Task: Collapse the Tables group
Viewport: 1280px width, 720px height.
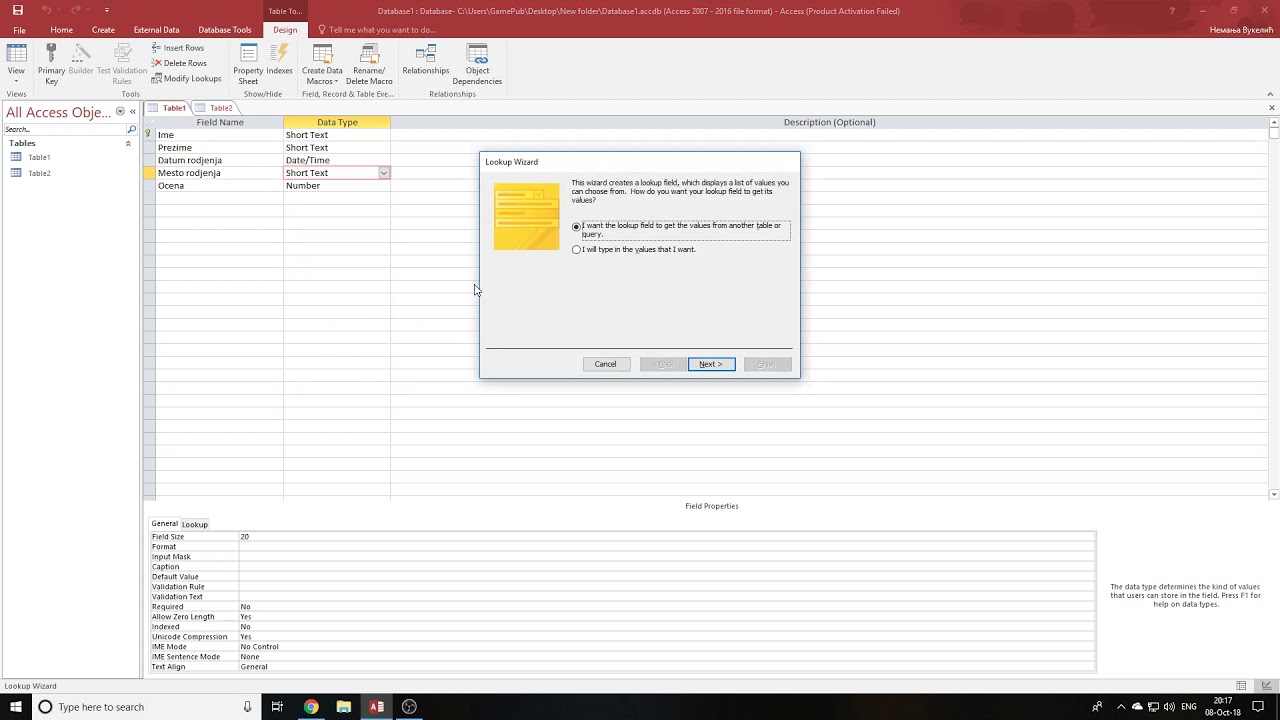Action: [128, 144]
